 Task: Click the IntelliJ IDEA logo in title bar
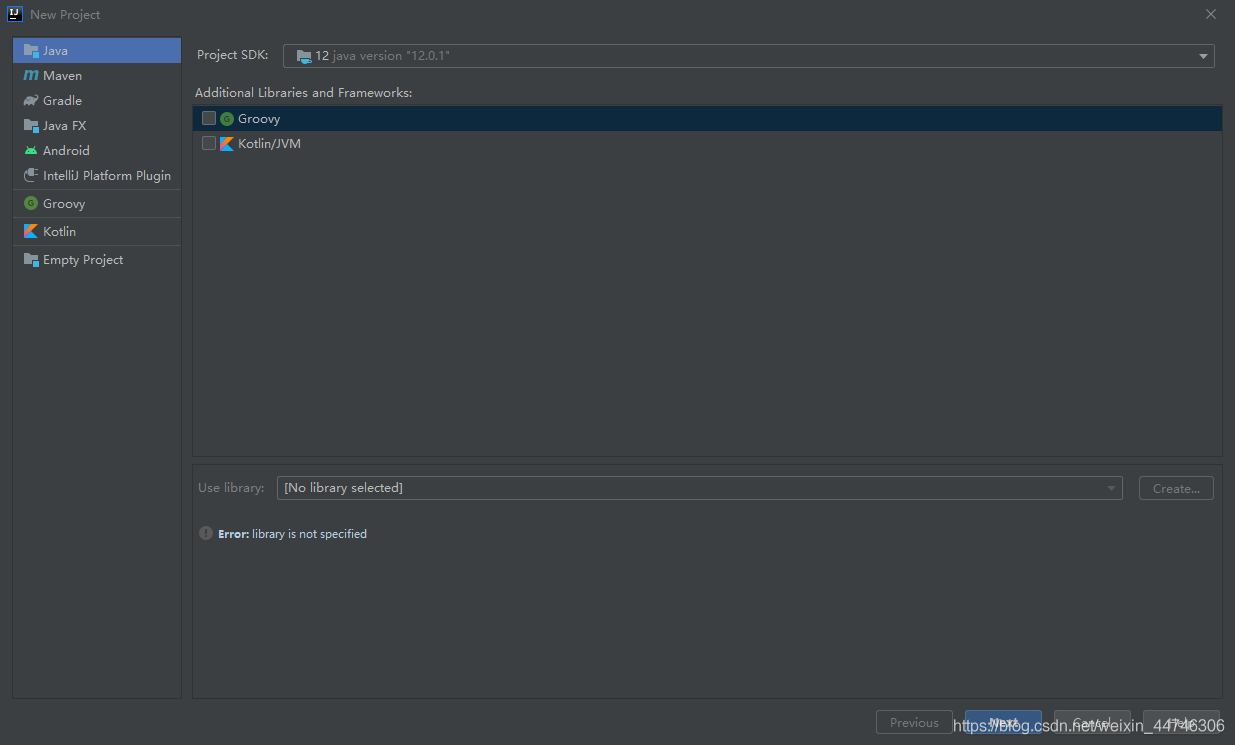(x=15, y=14)
